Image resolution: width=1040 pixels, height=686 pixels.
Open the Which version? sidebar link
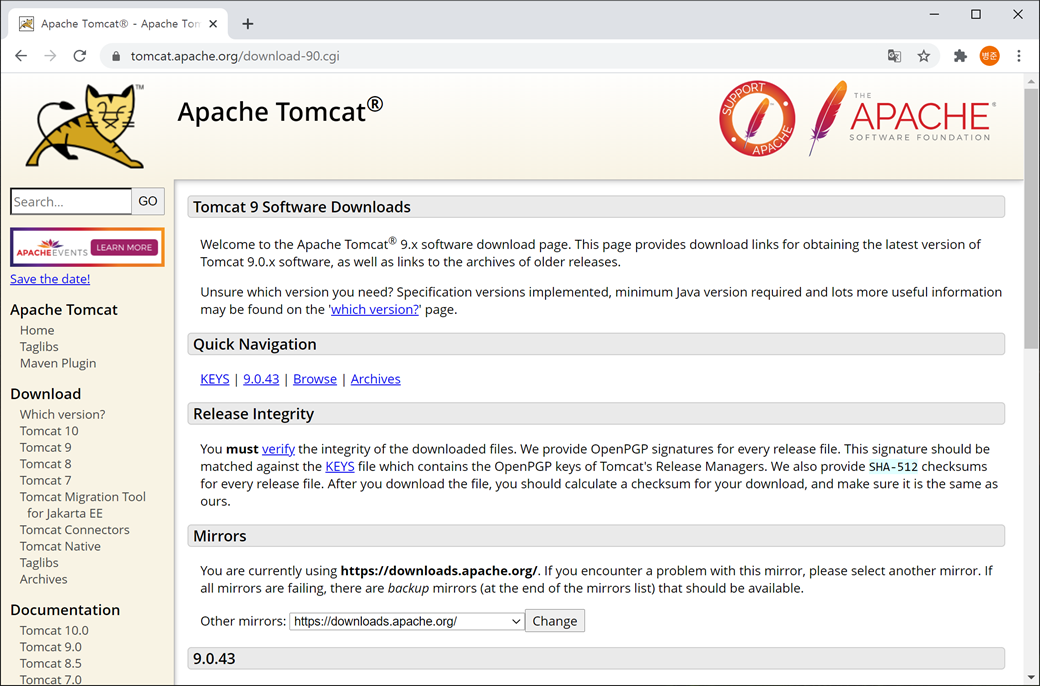pos(62,415)
